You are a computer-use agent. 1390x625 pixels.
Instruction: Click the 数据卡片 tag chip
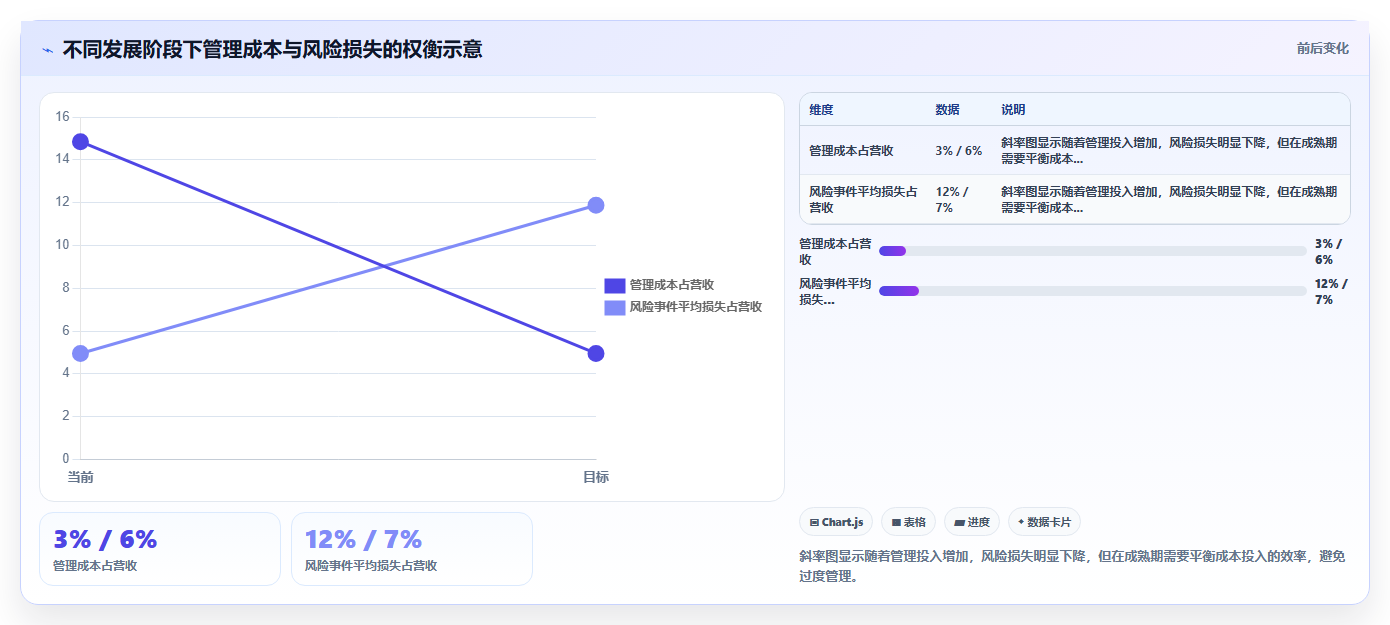[1044, 522]
